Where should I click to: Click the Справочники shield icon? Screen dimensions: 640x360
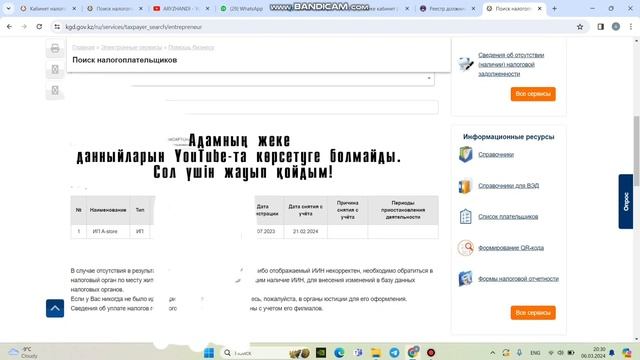pos(465,154)
